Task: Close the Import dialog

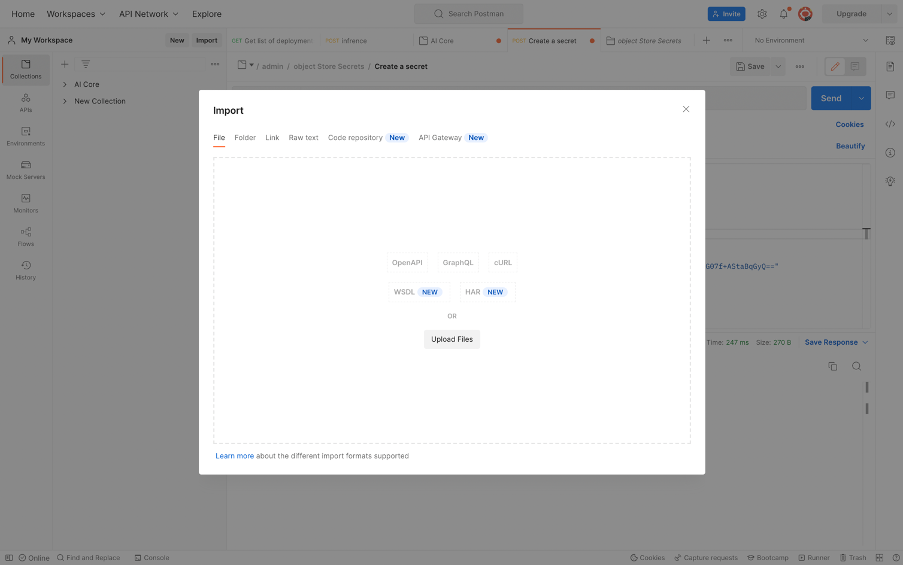Action: click(686, 109)
